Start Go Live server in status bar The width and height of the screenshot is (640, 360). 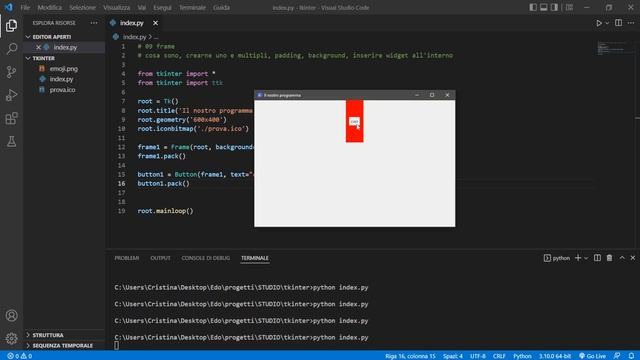coord(592,356)
